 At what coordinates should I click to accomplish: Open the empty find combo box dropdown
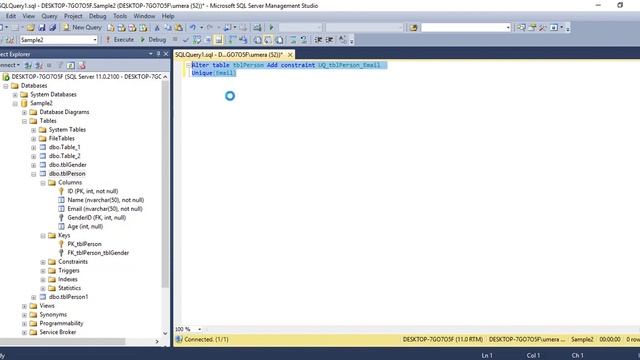coord(508,27)
